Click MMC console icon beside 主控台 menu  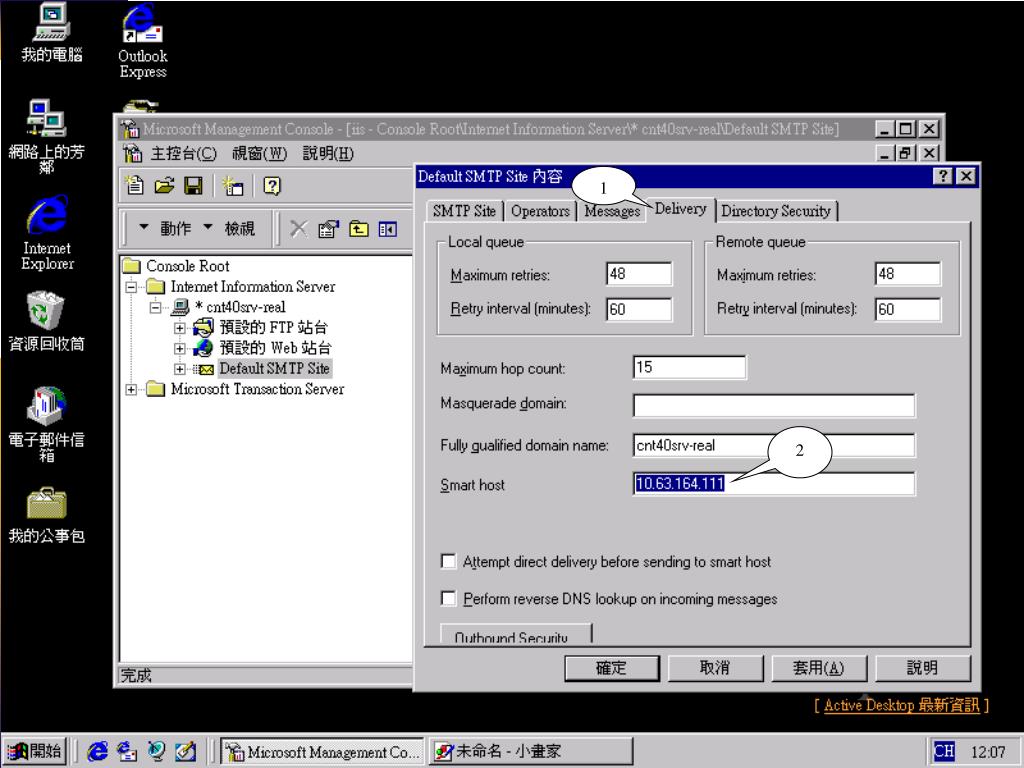(133, 153)
